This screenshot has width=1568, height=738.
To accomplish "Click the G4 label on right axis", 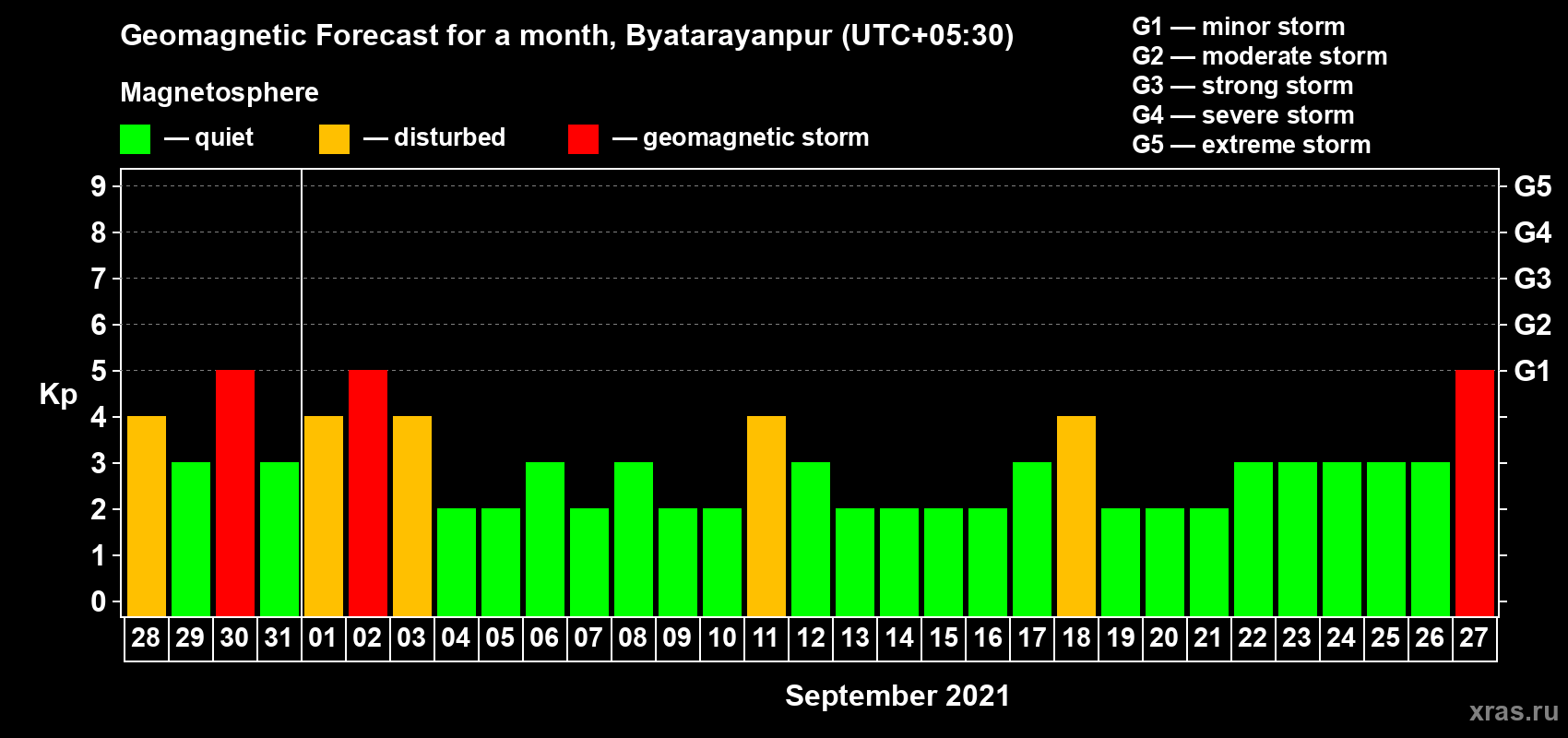I will coord(1533,232).
